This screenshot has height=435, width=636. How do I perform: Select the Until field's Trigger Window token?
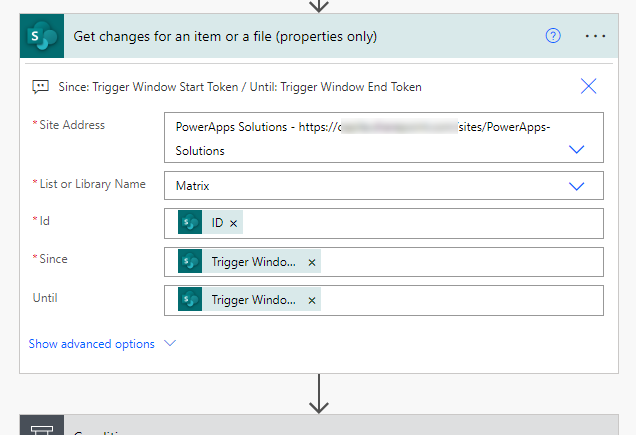[248, 300]
